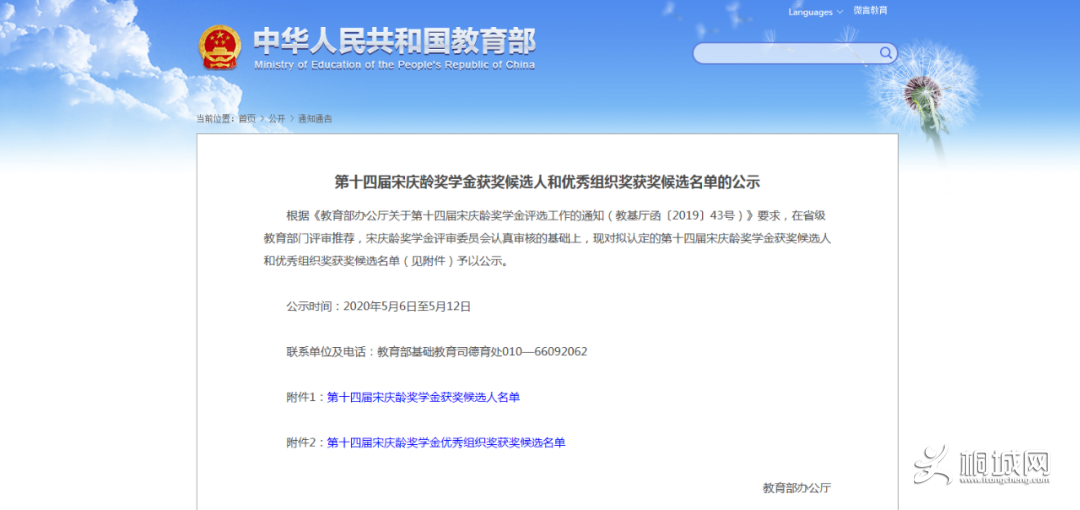Viewport: 1080px width, 510px height.
Task: Click the article headline 第十四届宋庆龄奖学金…公示
Action: pyautogui.click(x=546, y=183)
